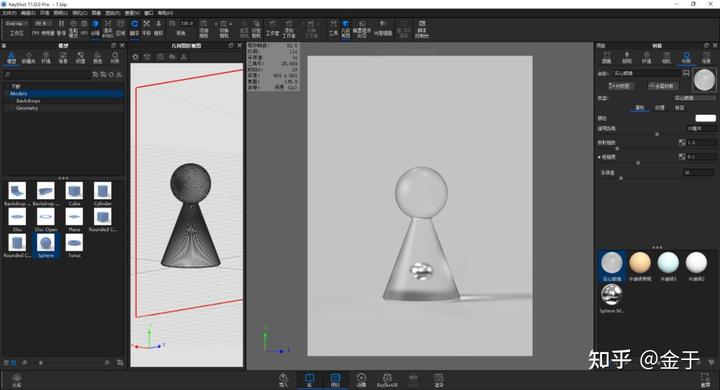Open the 窗口 (Window) menu
720x390 pixels.
(x=149, y=13)
